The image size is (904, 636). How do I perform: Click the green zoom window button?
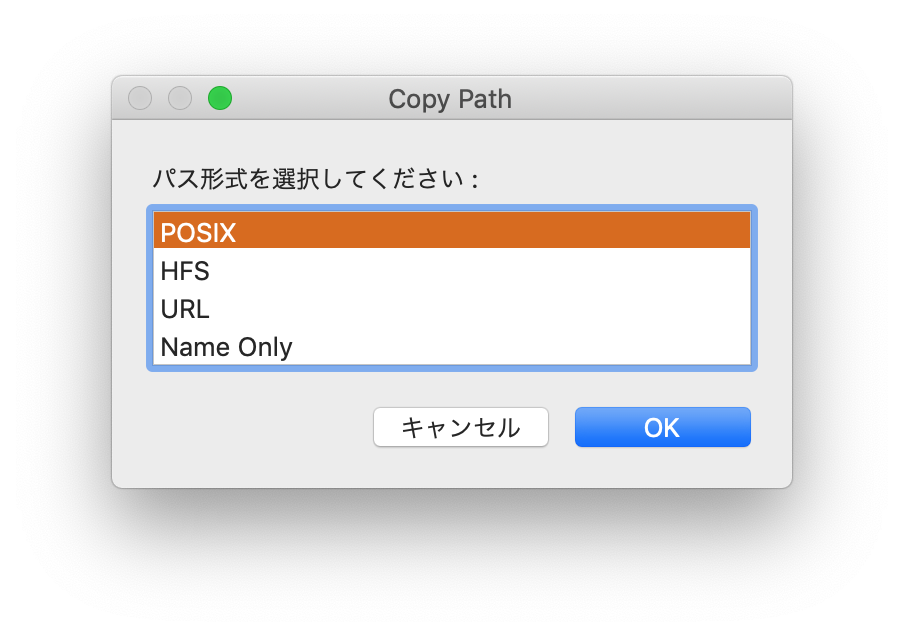220,98
